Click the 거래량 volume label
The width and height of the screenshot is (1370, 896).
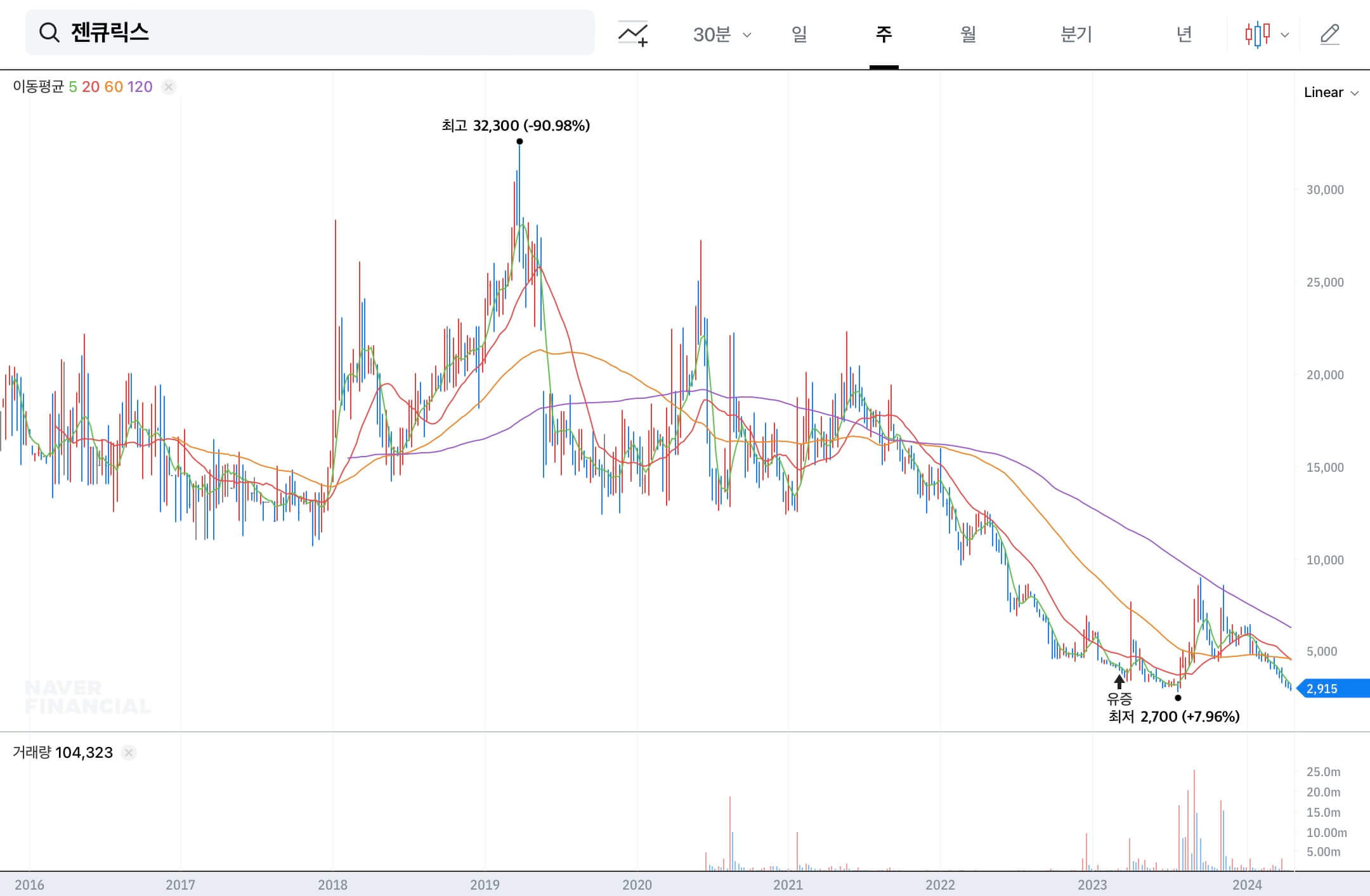31,753
